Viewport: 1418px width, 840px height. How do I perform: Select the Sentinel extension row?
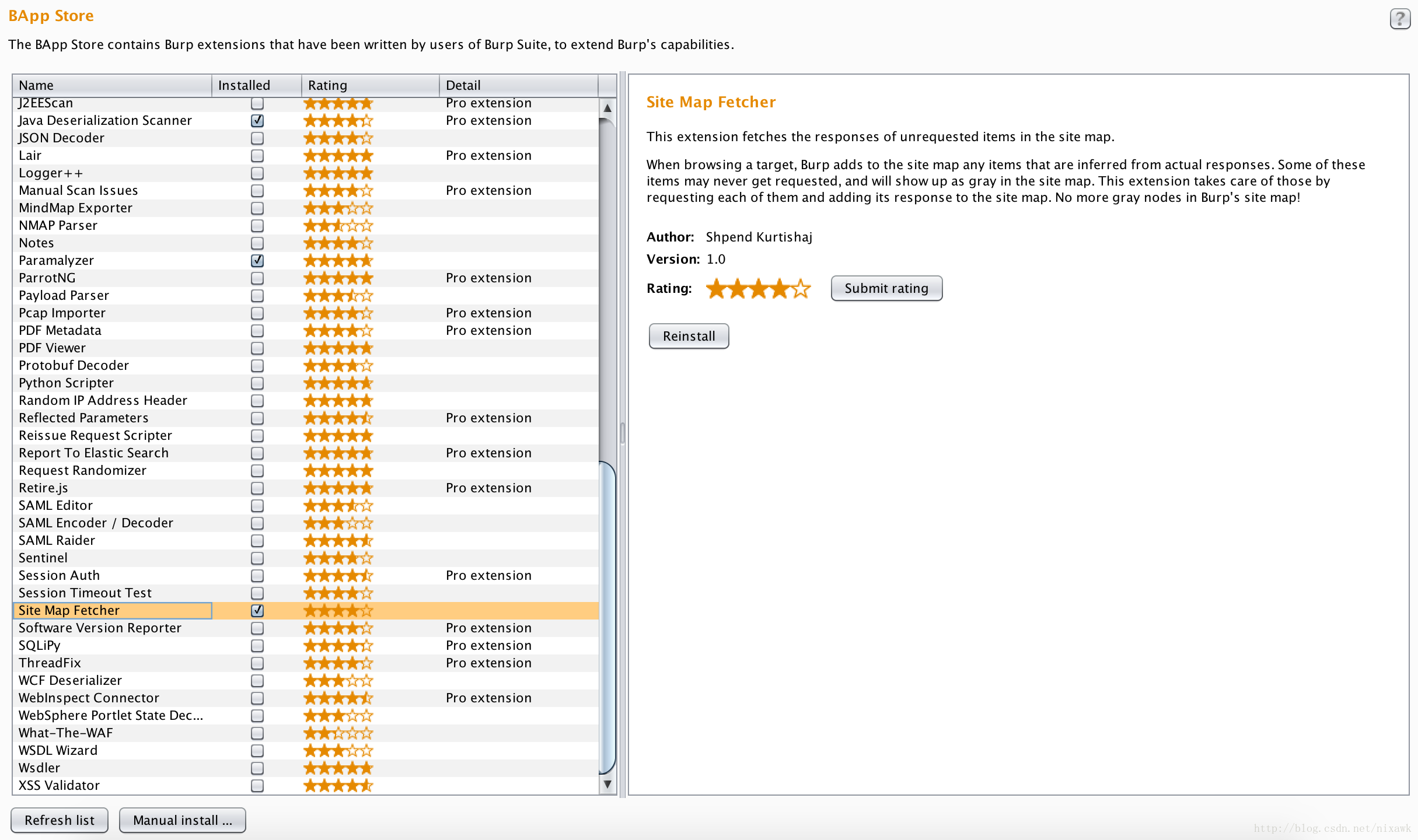[x=306, y=558]
